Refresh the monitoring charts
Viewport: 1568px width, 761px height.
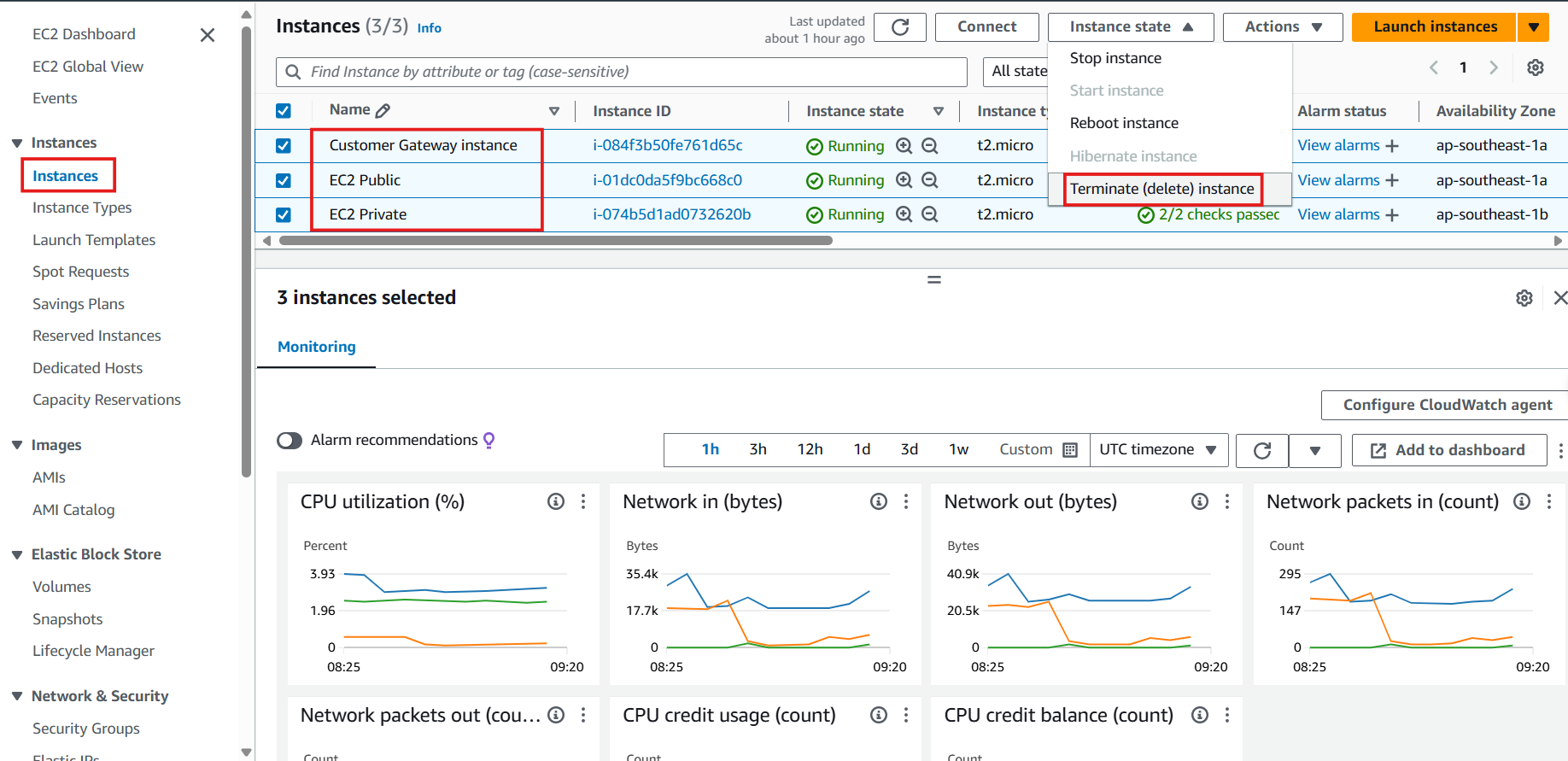1262,450
